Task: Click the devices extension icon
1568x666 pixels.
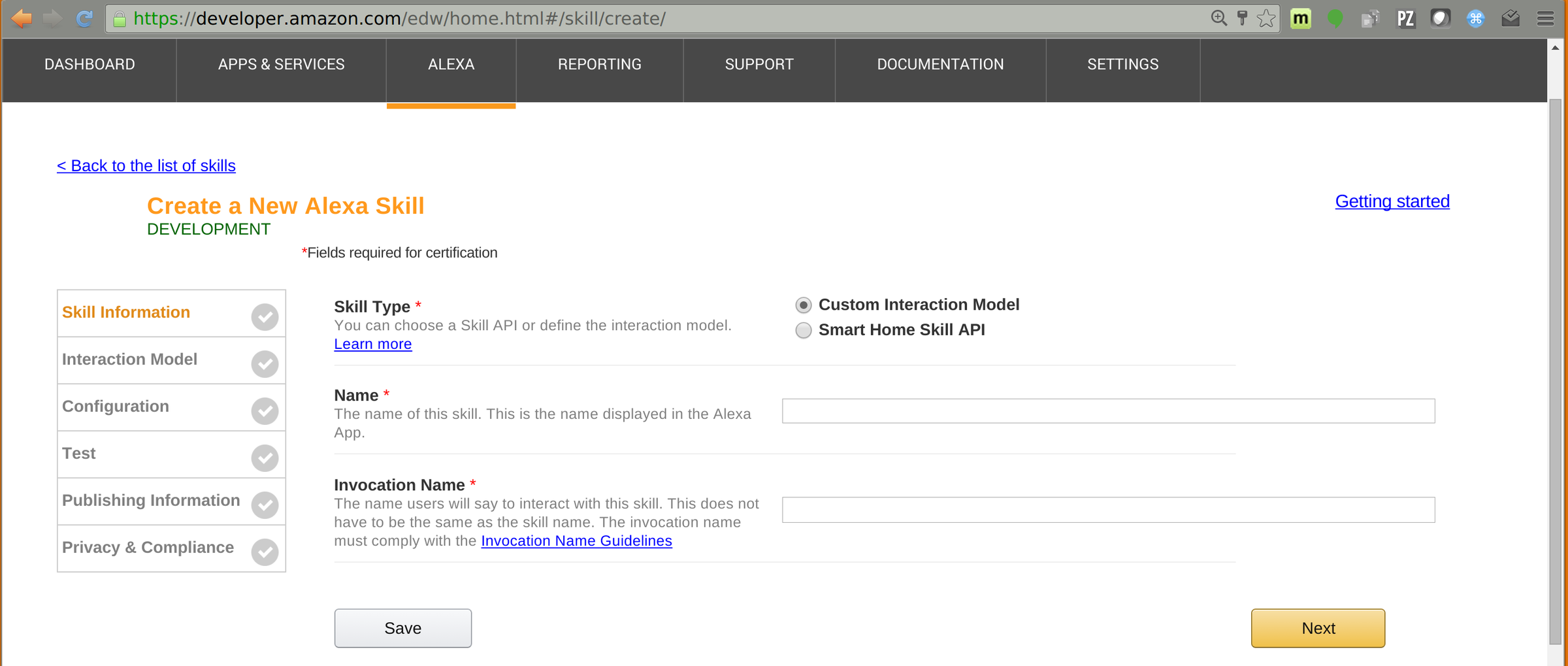Action: pyautogui.click(x=1370, y=18)
